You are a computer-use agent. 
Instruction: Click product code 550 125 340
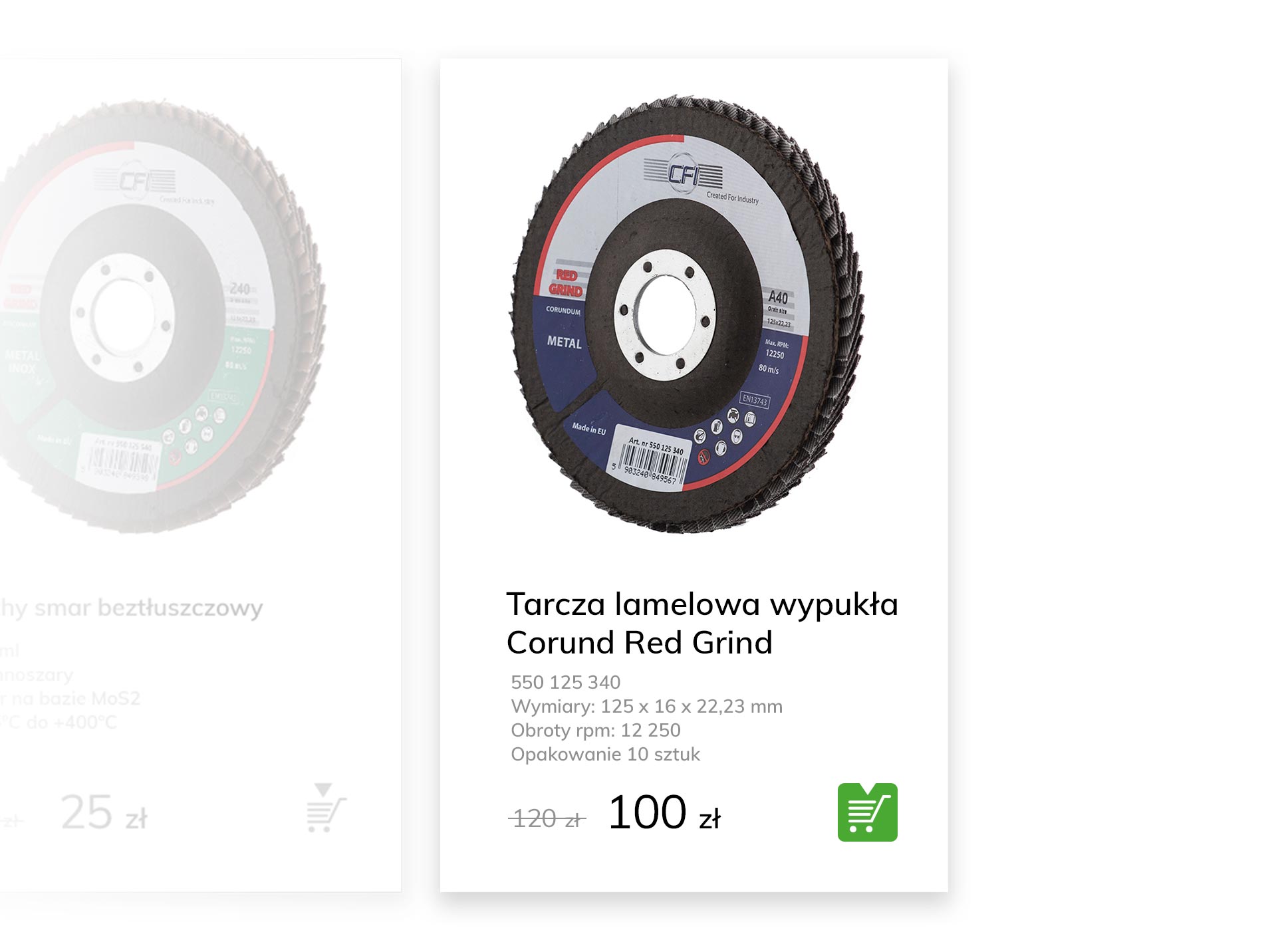pos(565,682)
